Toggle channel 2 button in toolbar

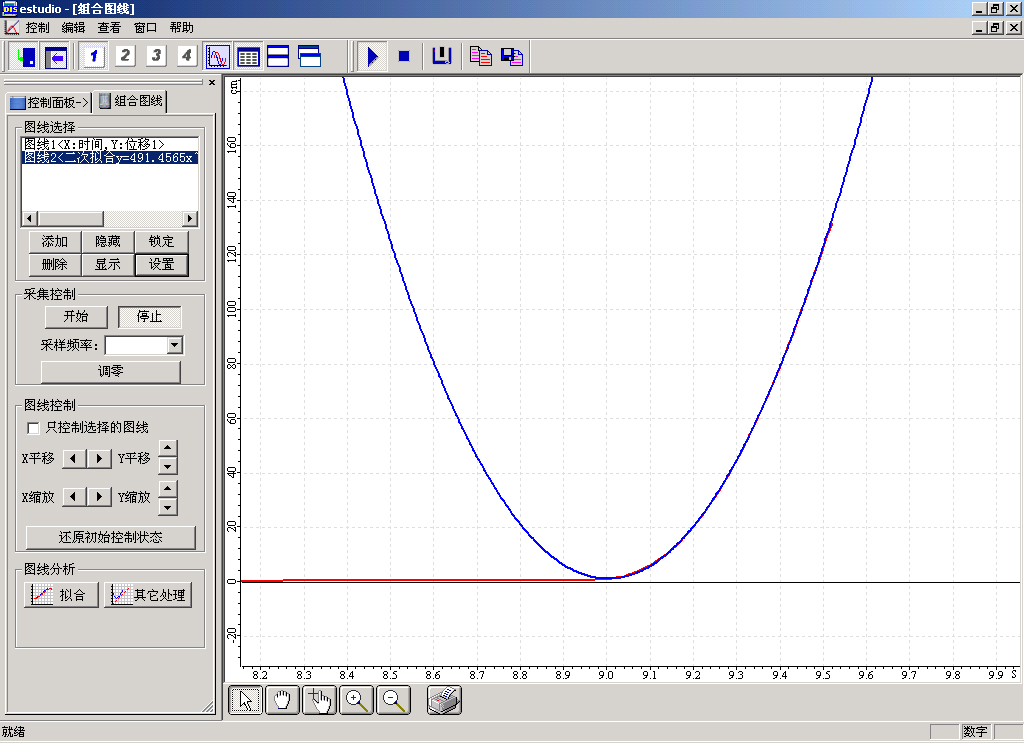coord(125,56)
